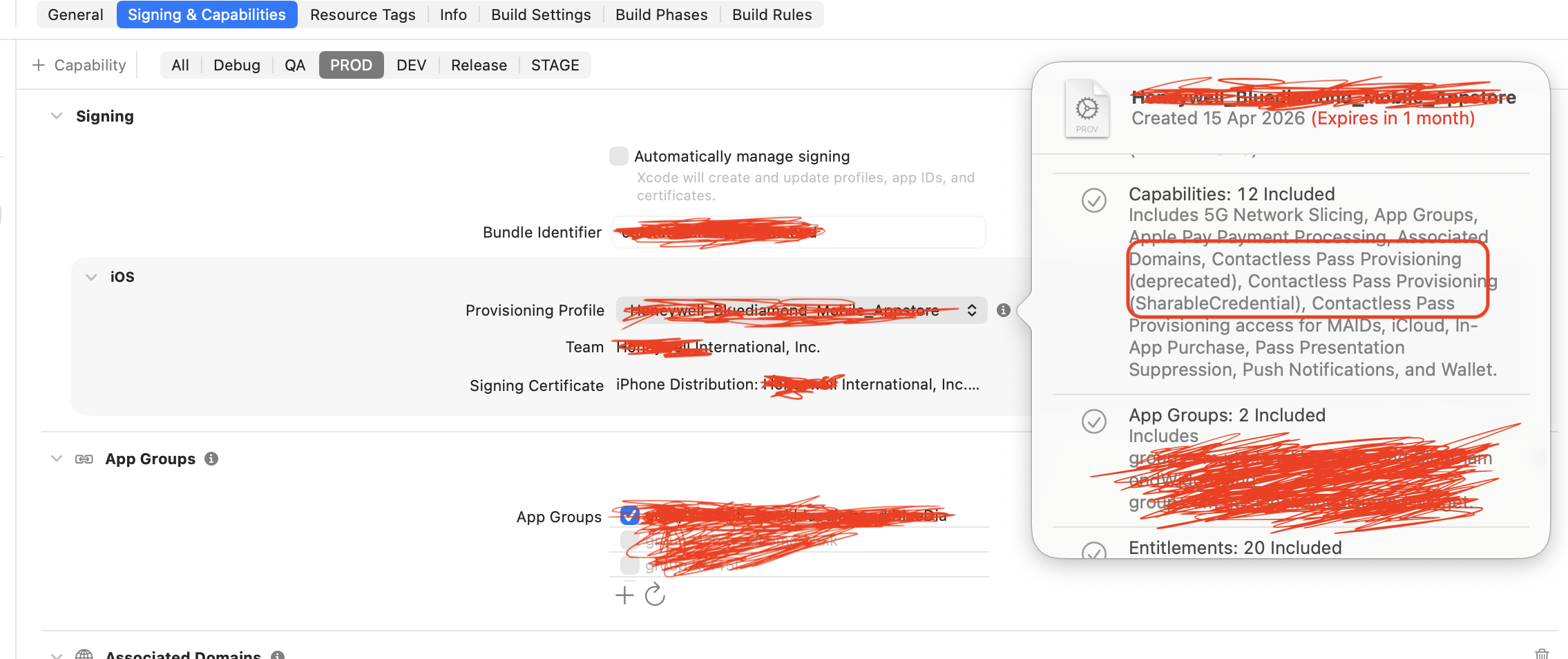This screenshot has height=659, width=1568.
Task: Click the PROV file icon in popover
Action: (1087, 109)
